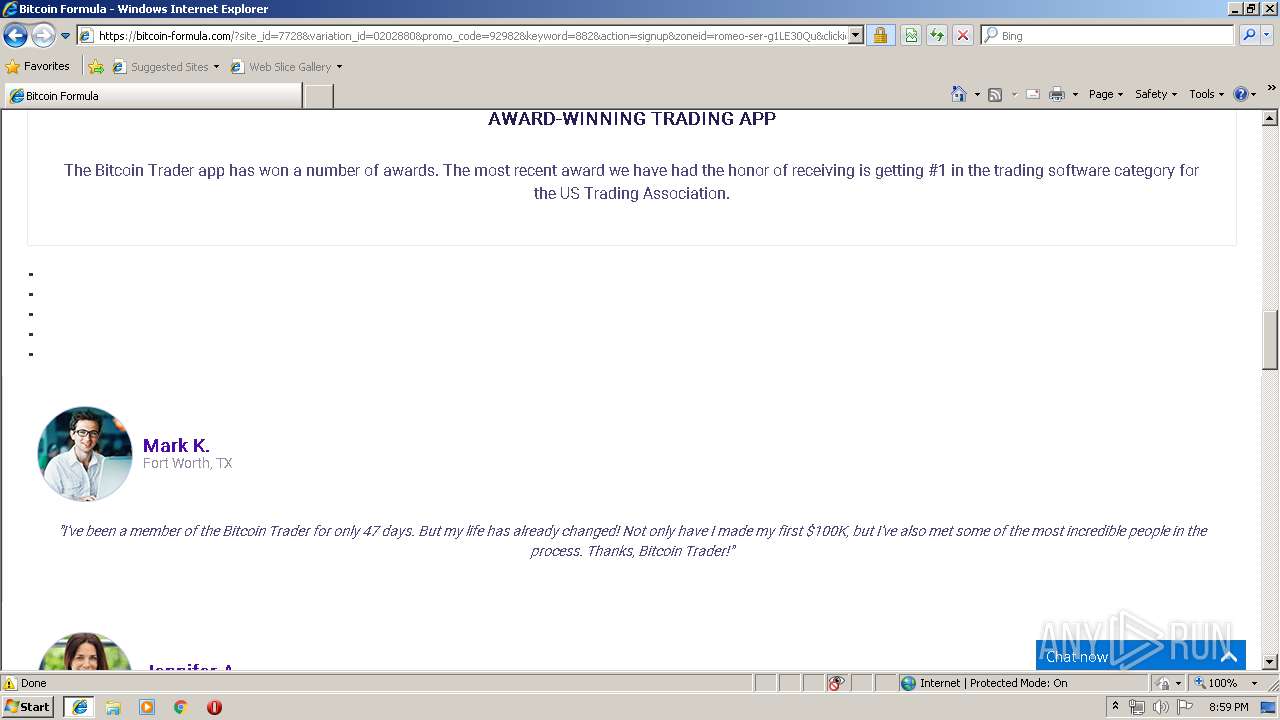
Task: Expand the address bar autocomplete dropdown
Action: coord(856,36)
